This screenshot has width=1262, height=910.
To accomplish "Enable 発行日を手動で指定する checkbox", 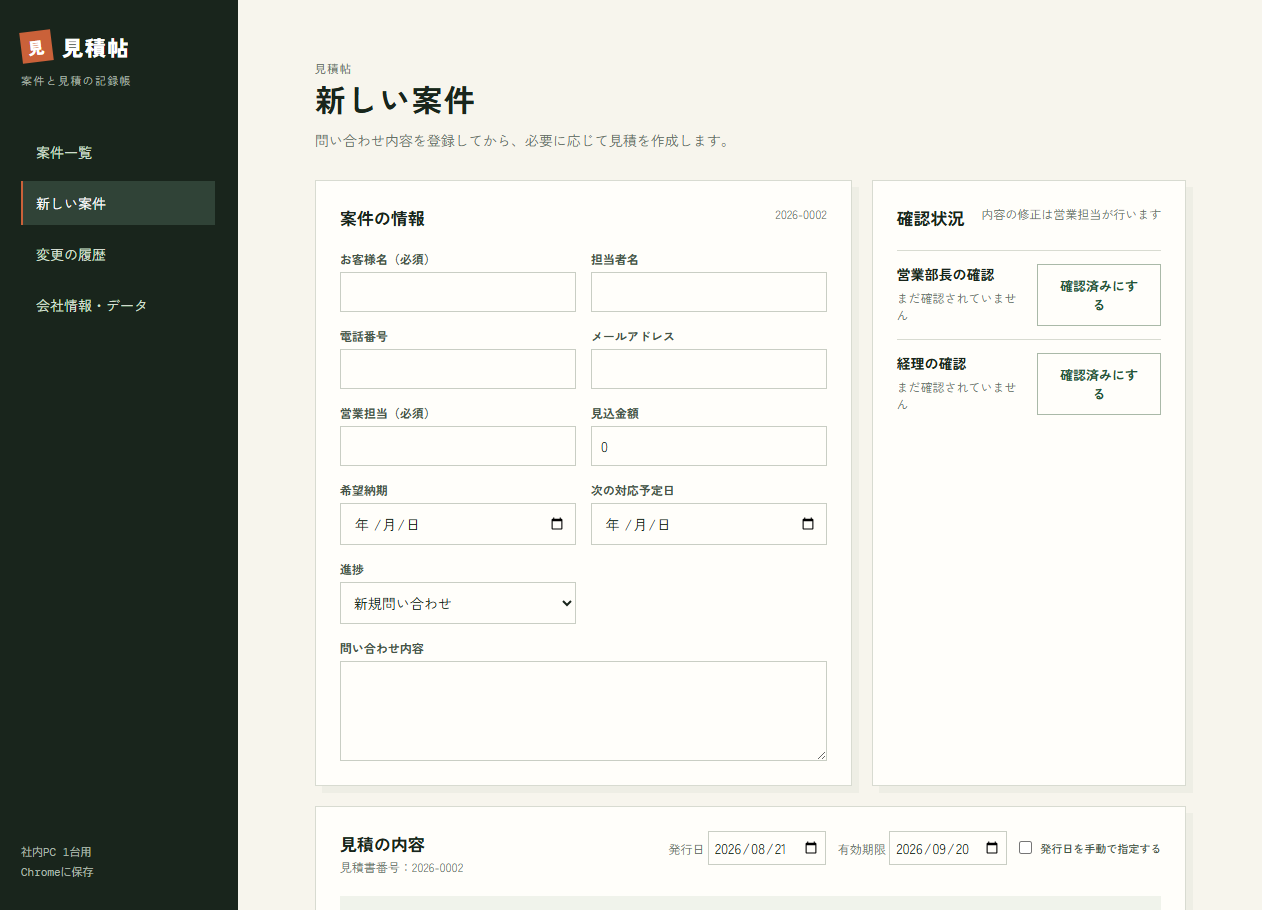I will [x=1025, y=847].
